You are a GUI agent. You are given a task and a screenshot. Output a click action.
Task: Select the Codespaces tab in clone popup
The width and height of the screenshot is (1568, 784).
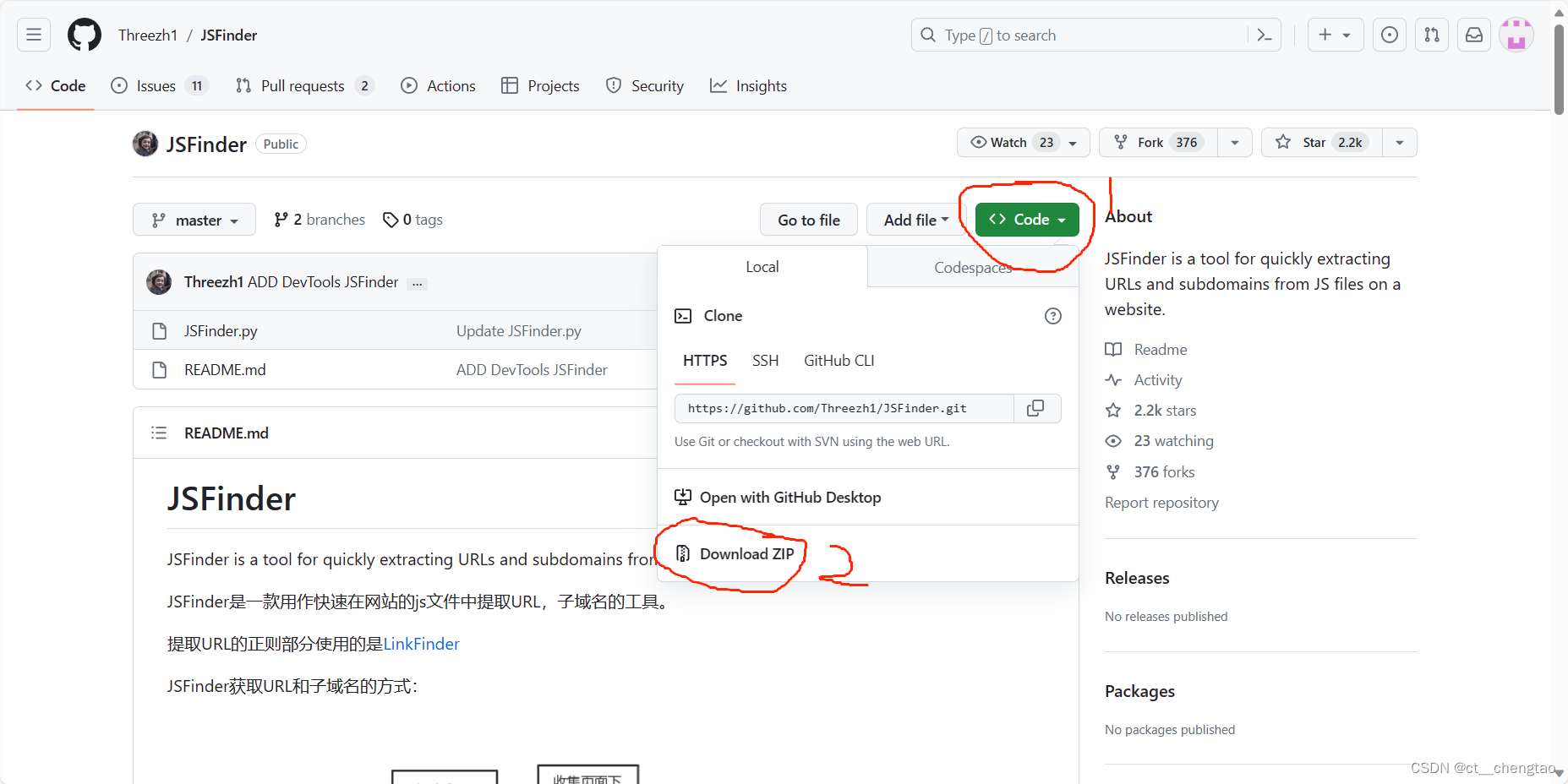pyautogui.click(x=973, y=267)
